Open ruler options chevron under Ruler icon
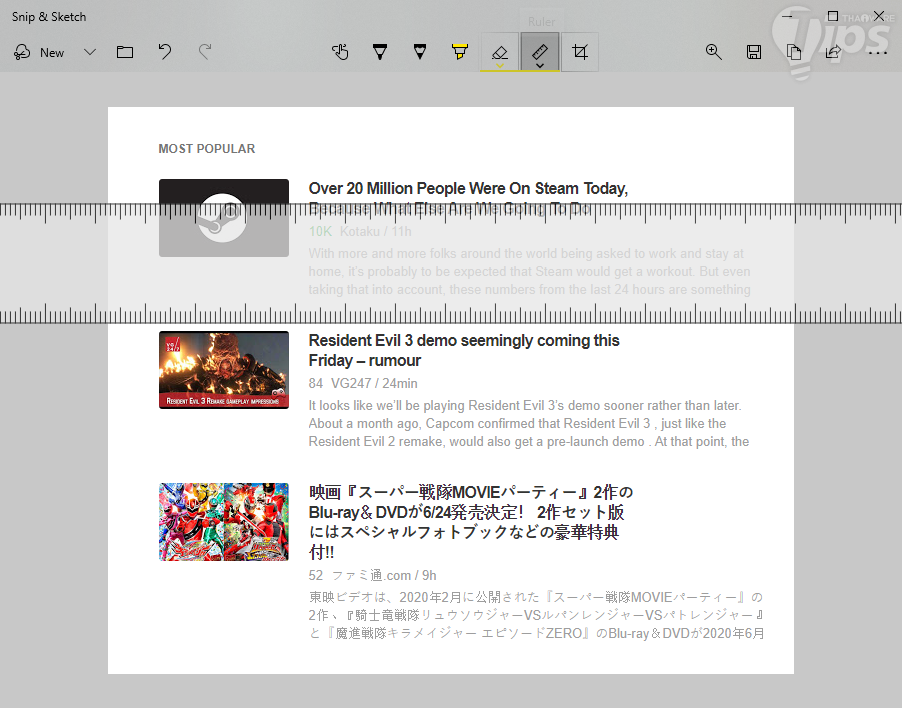 [540, 66]
